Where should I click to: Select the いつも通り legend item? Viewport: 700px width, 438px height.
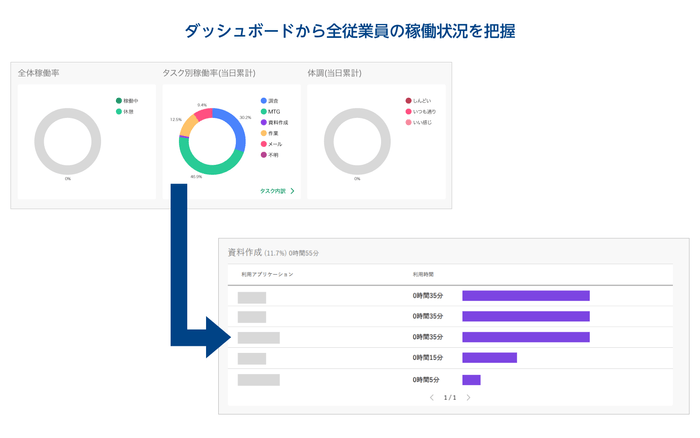pos(423,111)
